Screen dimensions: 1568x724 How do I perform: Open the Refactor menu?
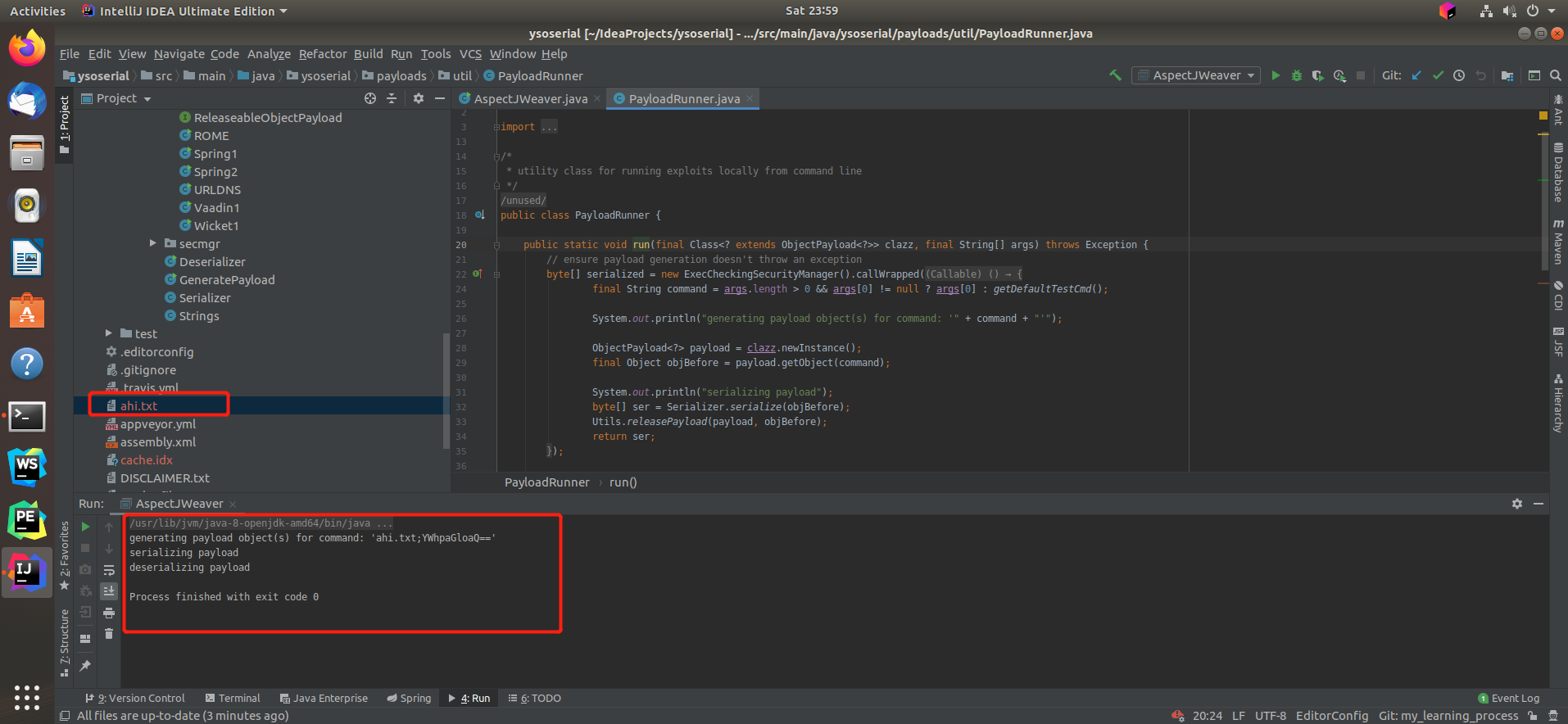(x=322, y=54)
